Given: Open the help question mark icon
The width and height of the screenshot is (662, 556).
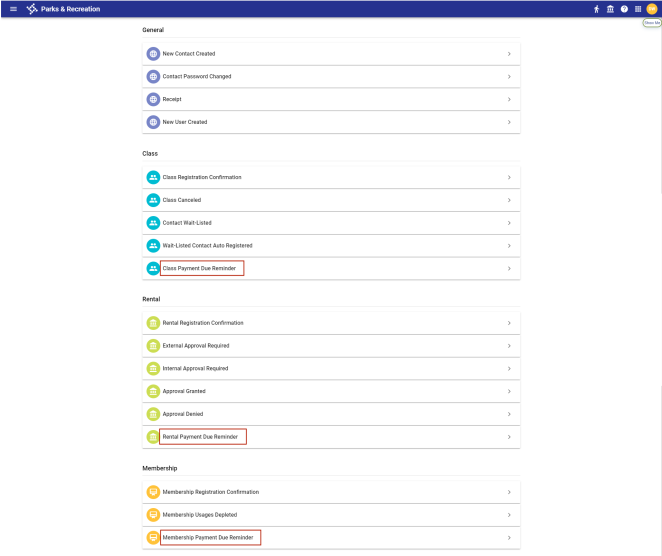Looking at the screenshot, I should [624, 9].
